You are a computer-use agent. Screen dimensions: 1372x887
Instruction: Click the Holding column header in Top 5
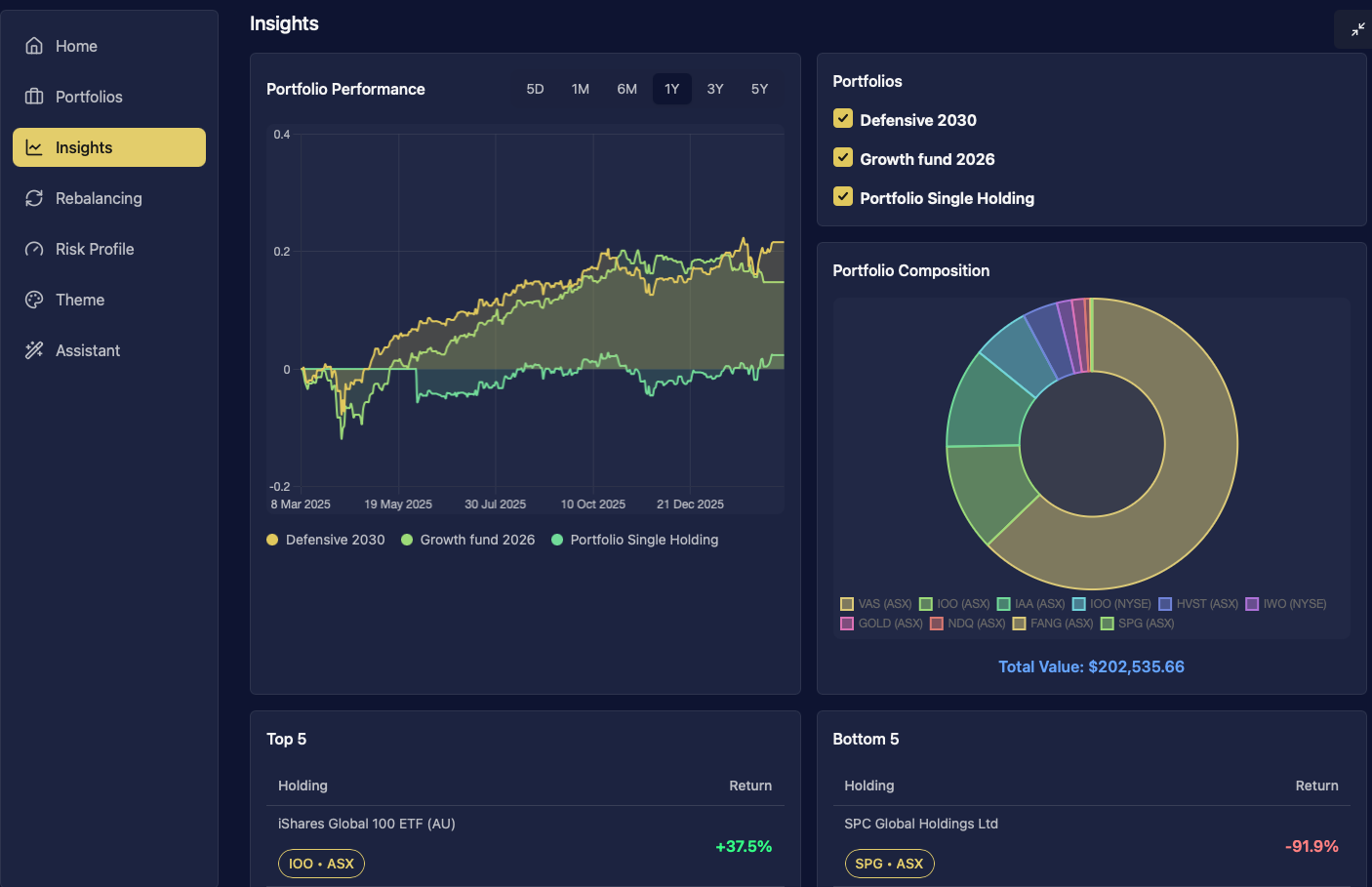(303, 786)
